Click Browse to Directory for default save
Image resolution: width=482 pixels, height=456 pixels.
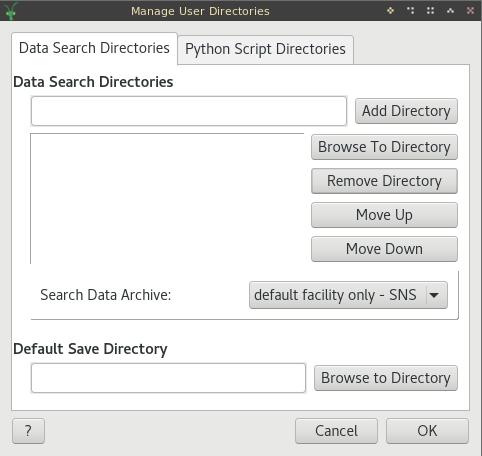tap(386, 378)
